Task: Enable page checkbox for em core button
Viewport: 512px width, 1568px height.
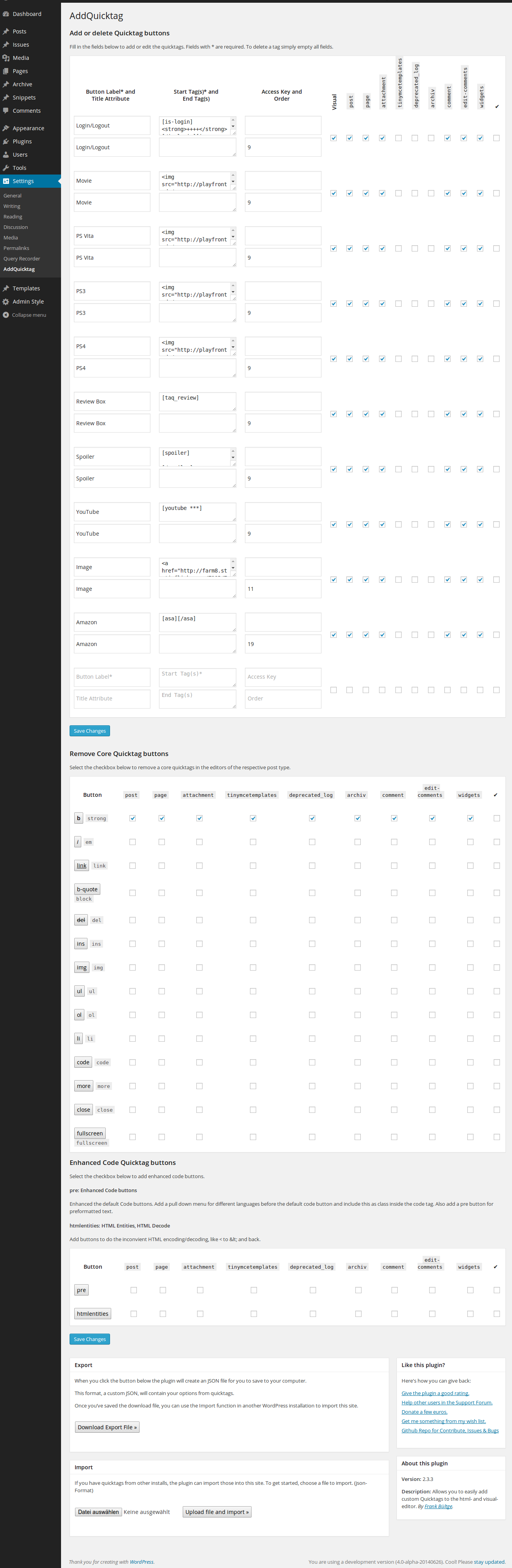Action: coord(161,842)
